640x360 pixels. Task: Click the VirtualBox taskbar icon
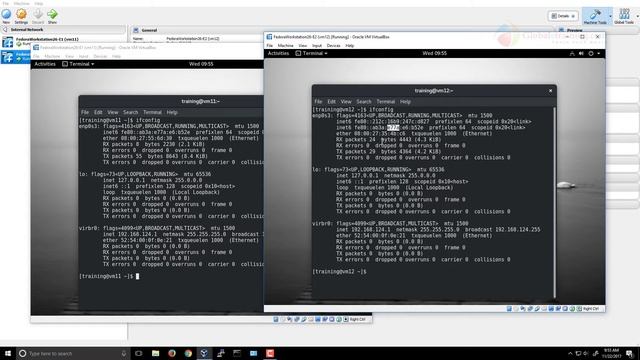coord(204,353)
